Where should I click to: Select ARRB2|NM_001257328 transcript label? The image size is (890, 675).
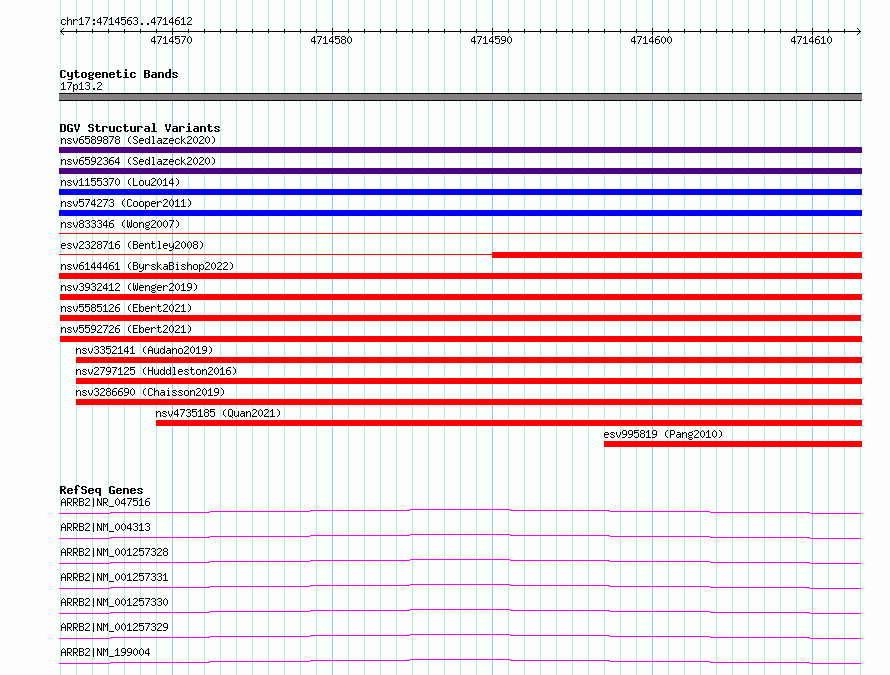[x=114, y=552]
